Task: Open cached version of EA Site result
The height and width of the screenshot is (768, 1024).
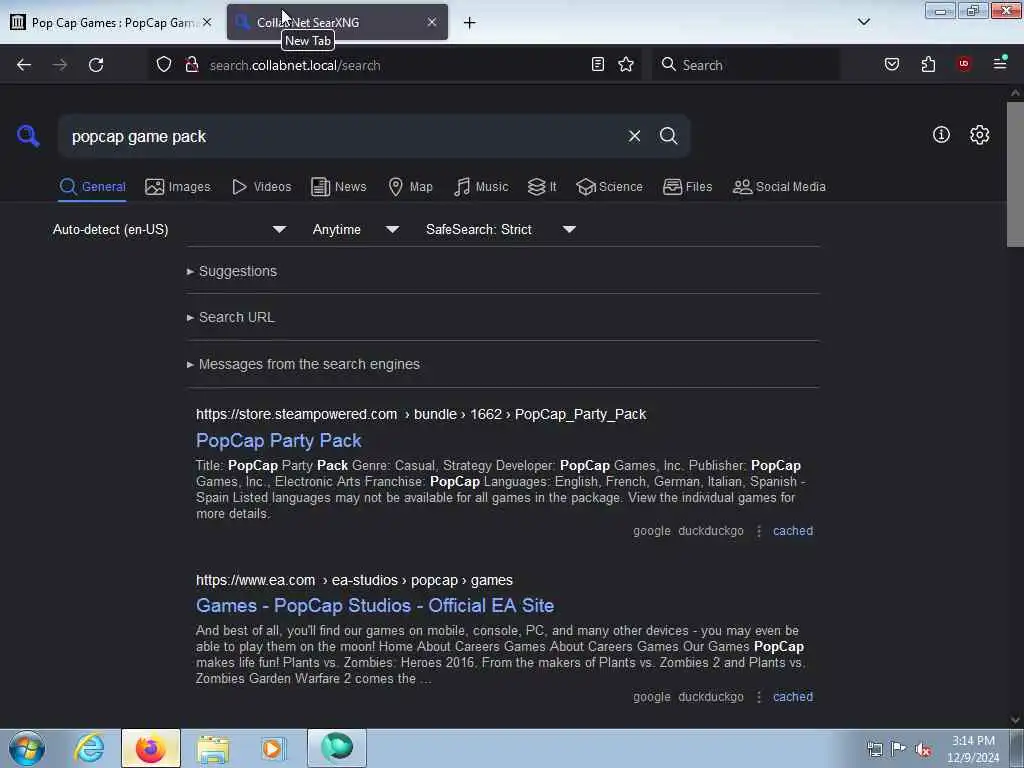Action: pyautogui.click(x=793, y=697)
